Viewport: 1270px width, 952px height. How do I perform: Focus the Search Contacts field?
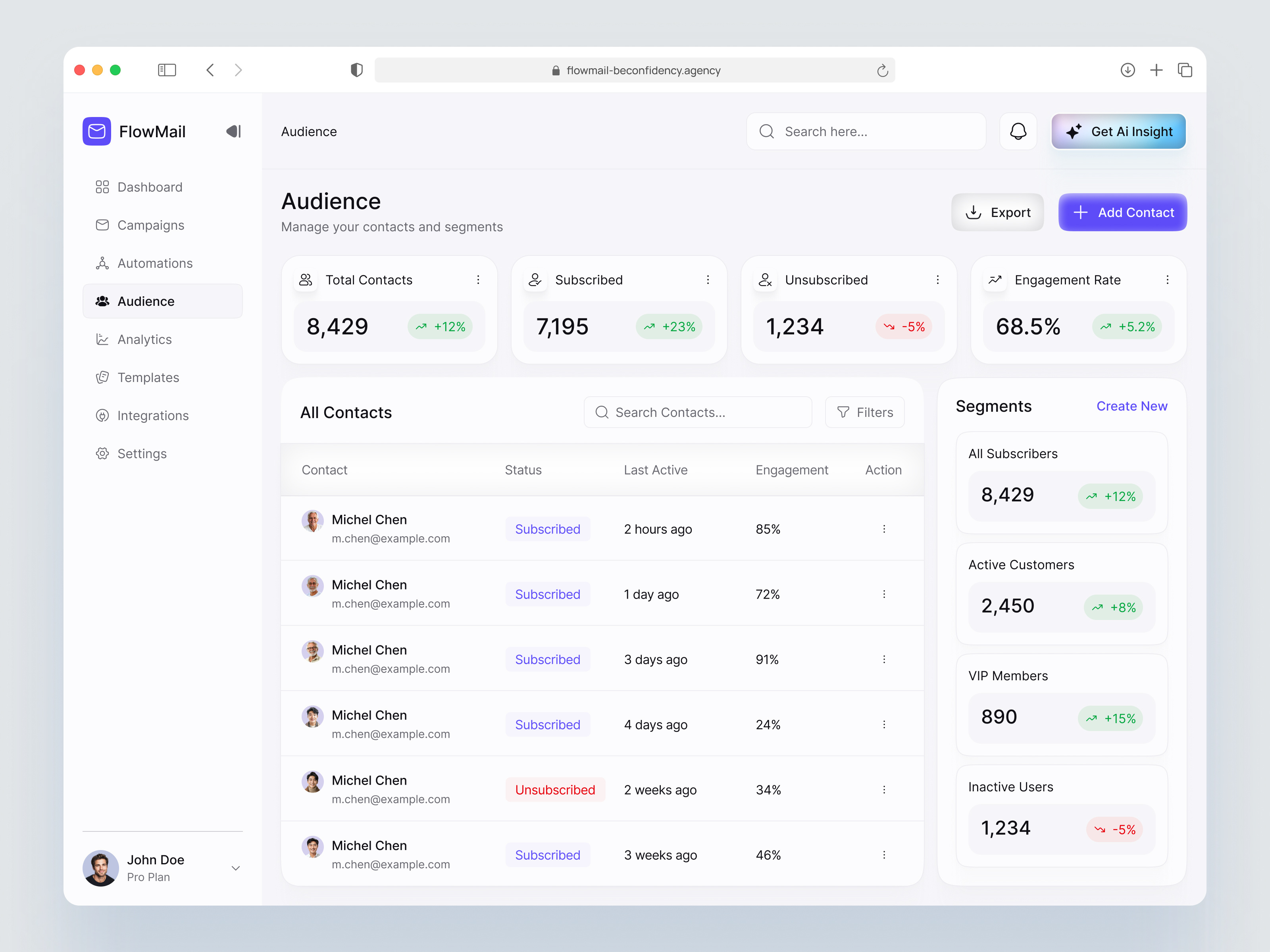(698, 412)
